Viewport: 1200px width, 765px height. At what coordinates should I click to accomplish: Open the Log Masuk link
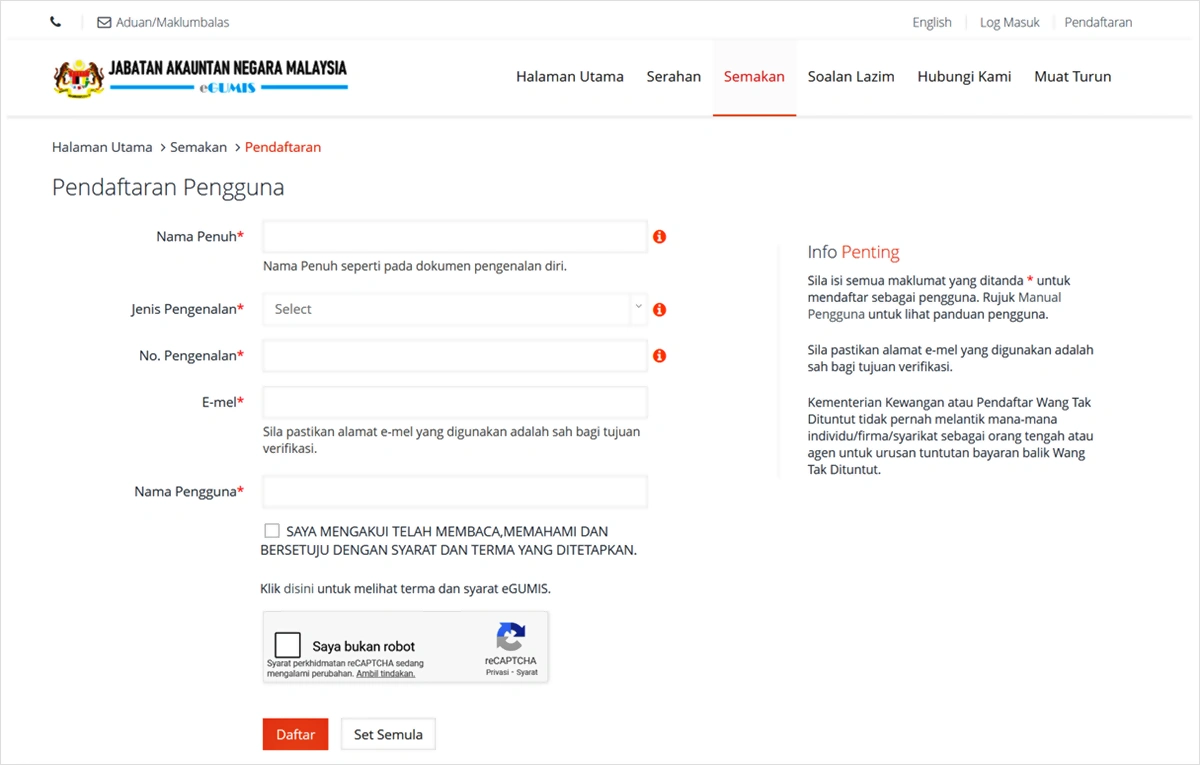[x=1009, y=22]
